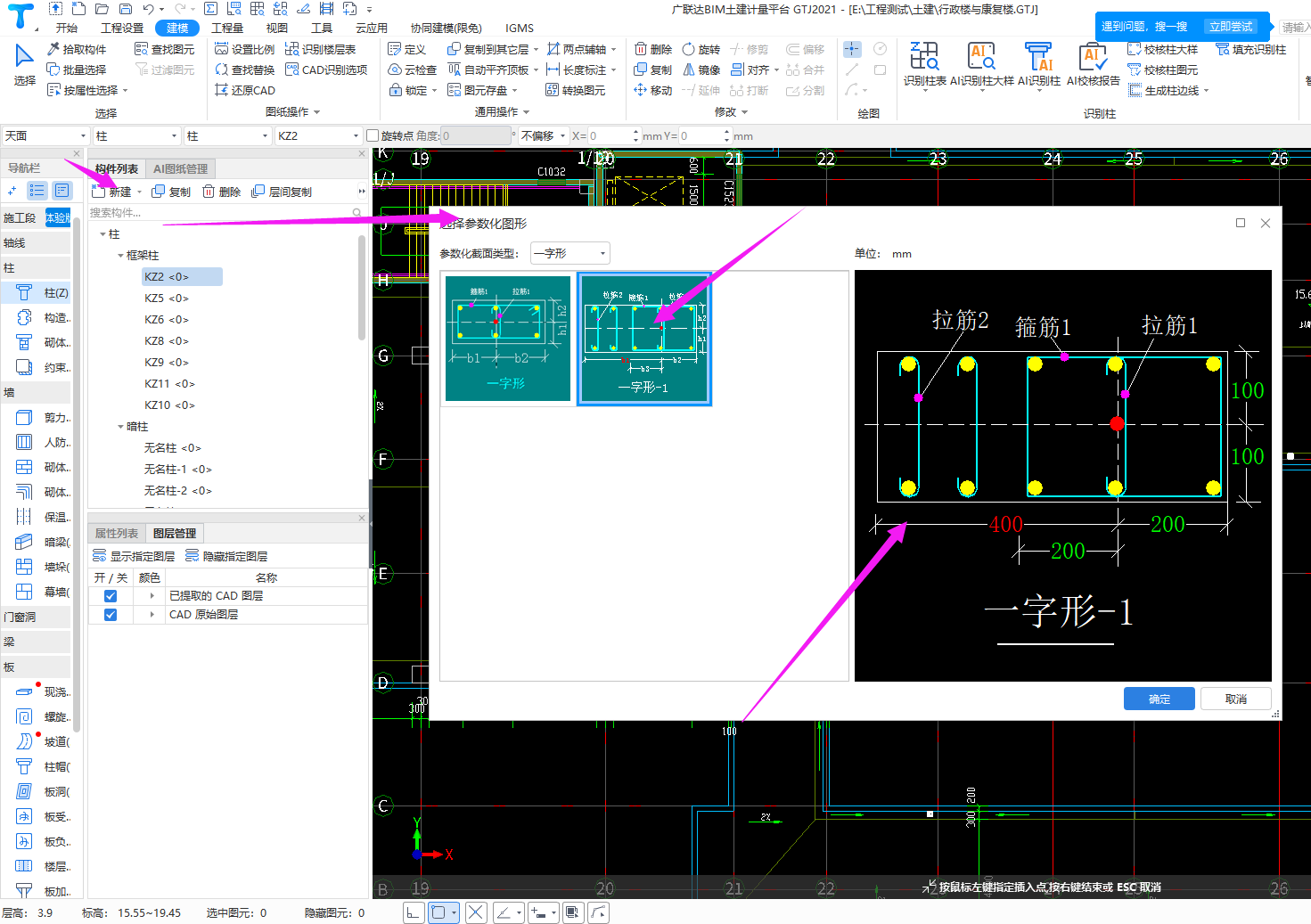Open the KZ2 component dropdown
Screen dimensions: 1311x924
pyautogui.click(x=317, y=135)
